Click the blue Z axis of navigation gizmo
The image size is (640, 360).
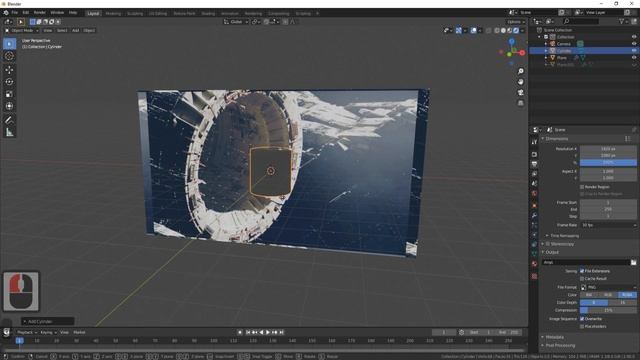[x=511, y=42]
